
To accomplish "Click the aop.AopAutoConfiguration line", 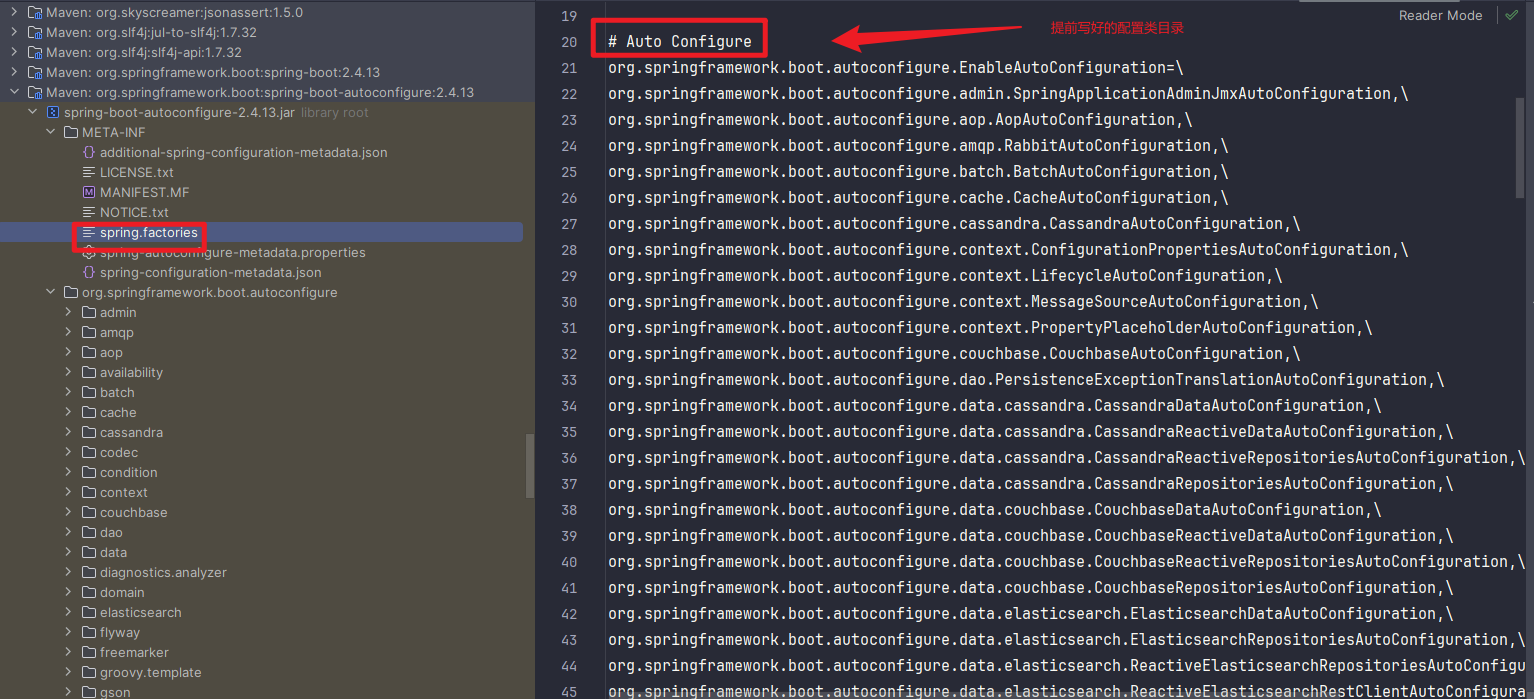I will point(900,120).
